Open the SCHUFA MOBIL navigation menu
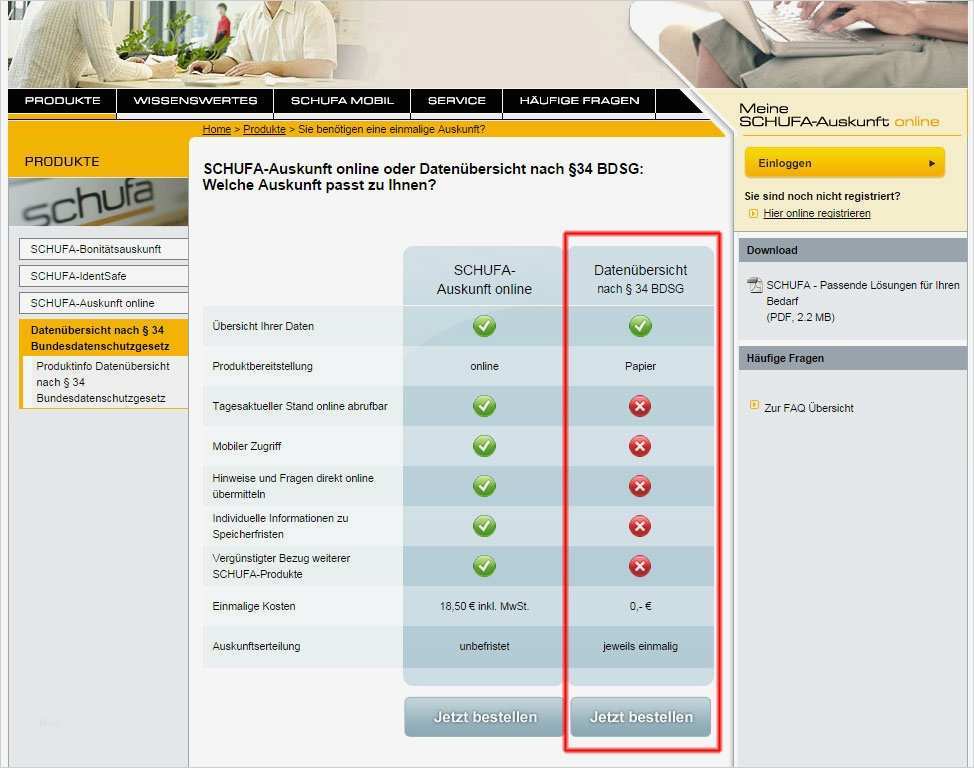Viewport: 974px width, 768px height. click(342, 101)
